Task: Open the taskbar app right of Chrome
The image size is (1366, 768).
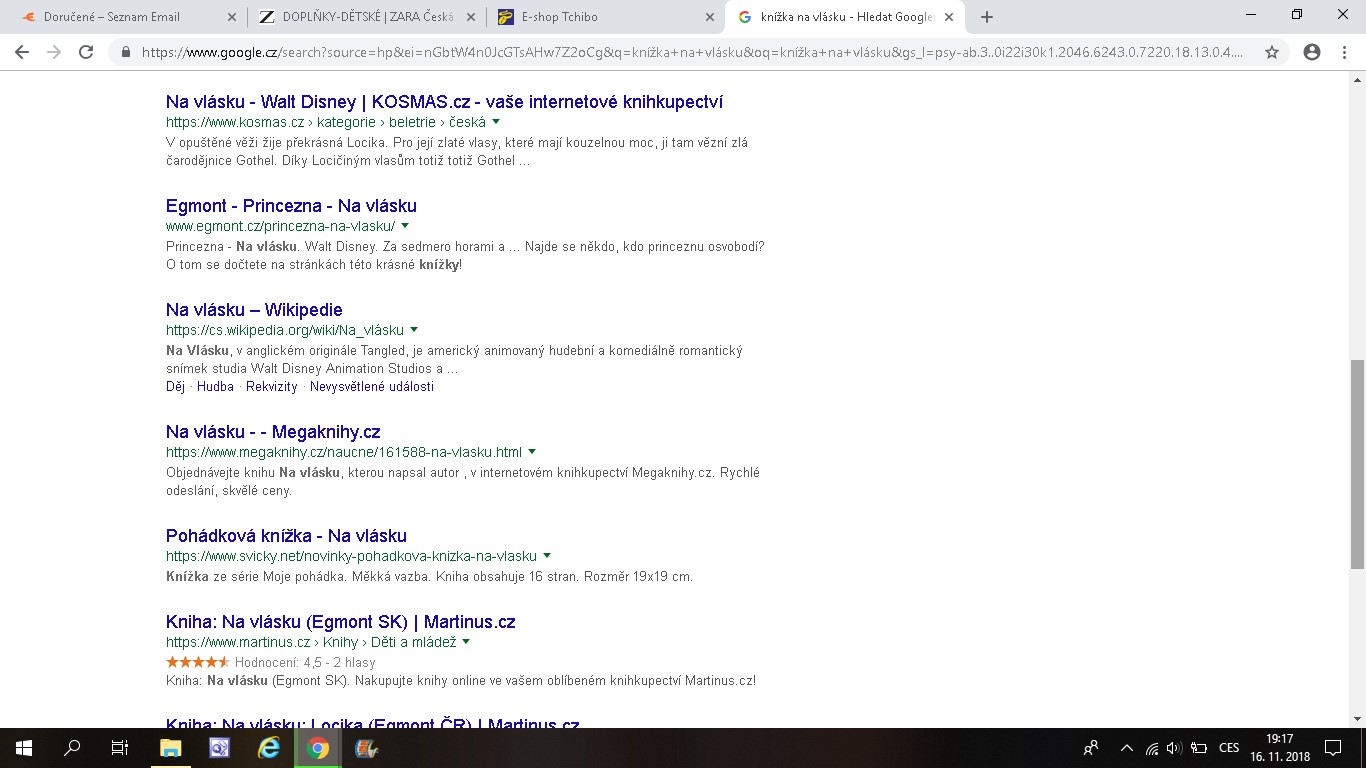Action: tap(366, 748)
